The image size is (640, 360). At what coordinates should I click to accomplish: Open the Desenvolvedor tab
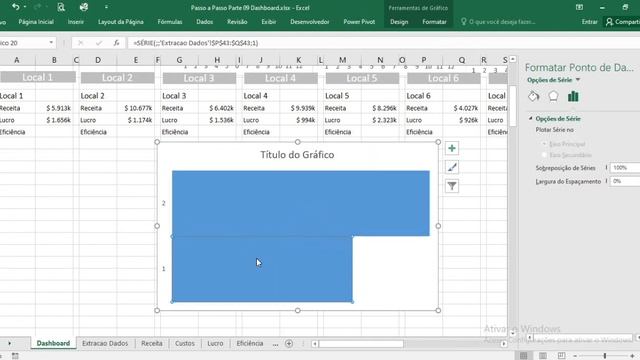(310, 22)
